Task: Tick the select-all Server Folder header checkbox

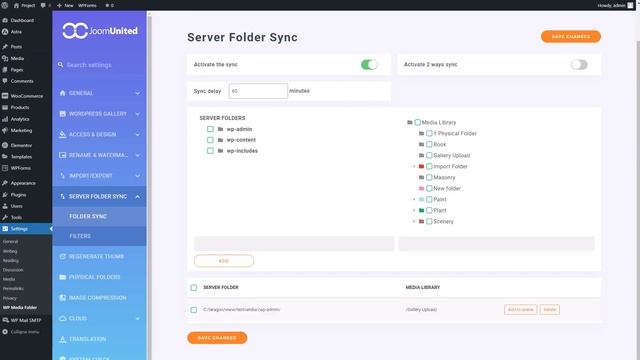Action: click(x=194, y=288)
